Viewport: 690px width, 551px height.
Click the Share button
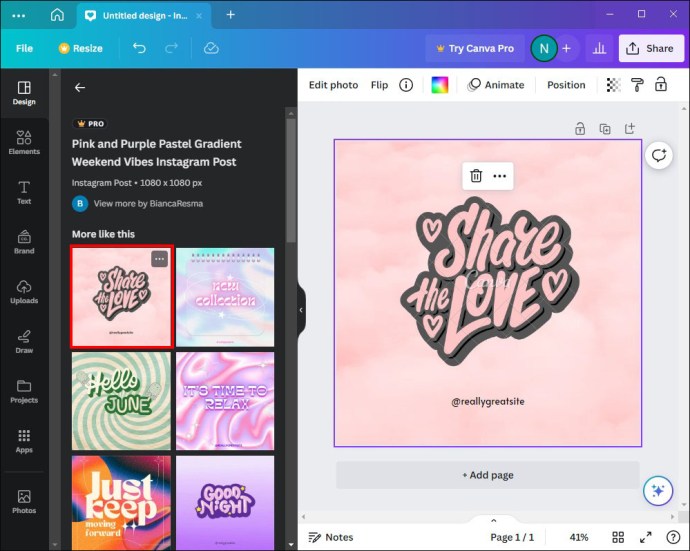coord(651,48)
